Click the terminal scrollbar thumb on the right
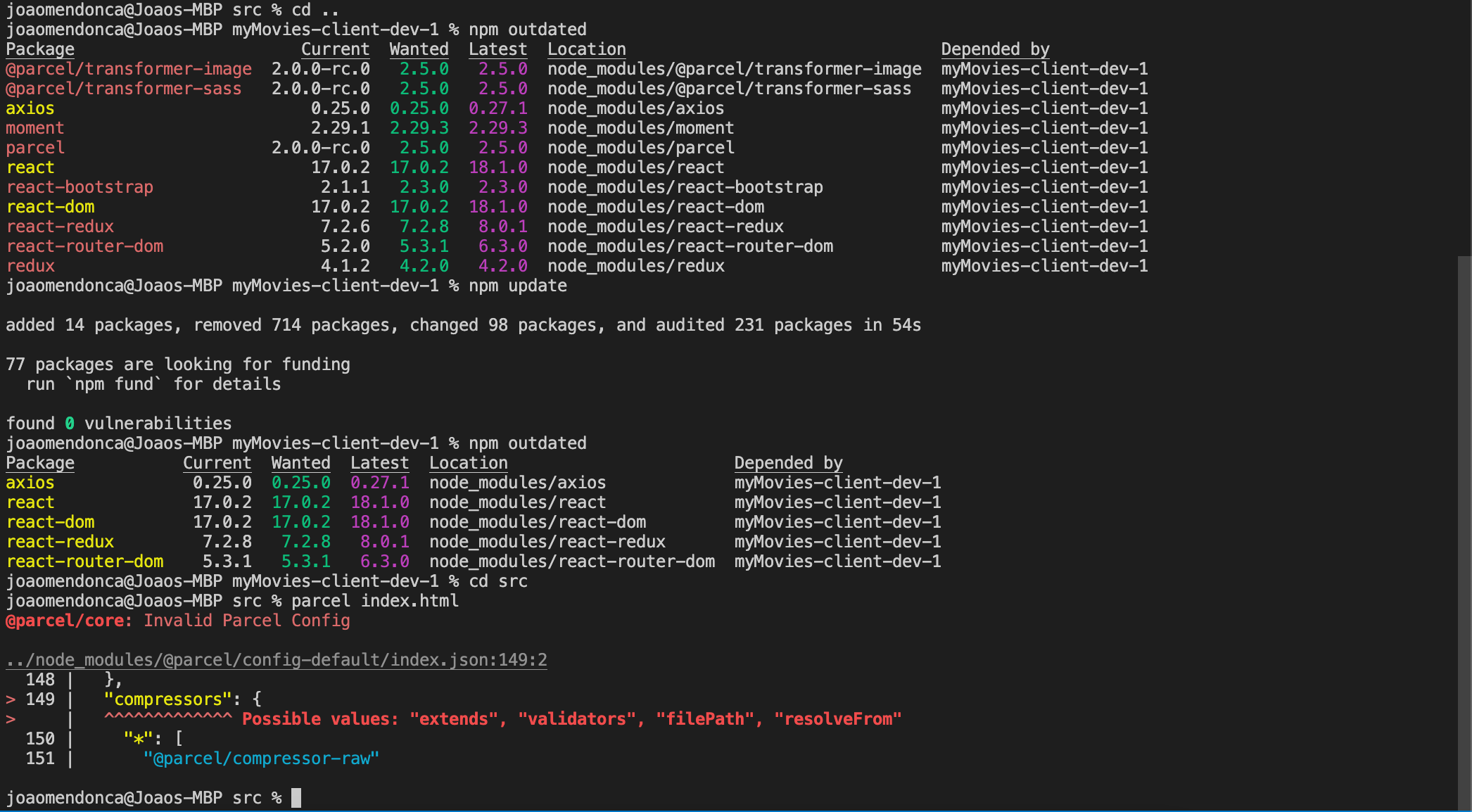The width and height of the screenshot is (1472, 812). pyautogui.click(x=1464, y=533)
